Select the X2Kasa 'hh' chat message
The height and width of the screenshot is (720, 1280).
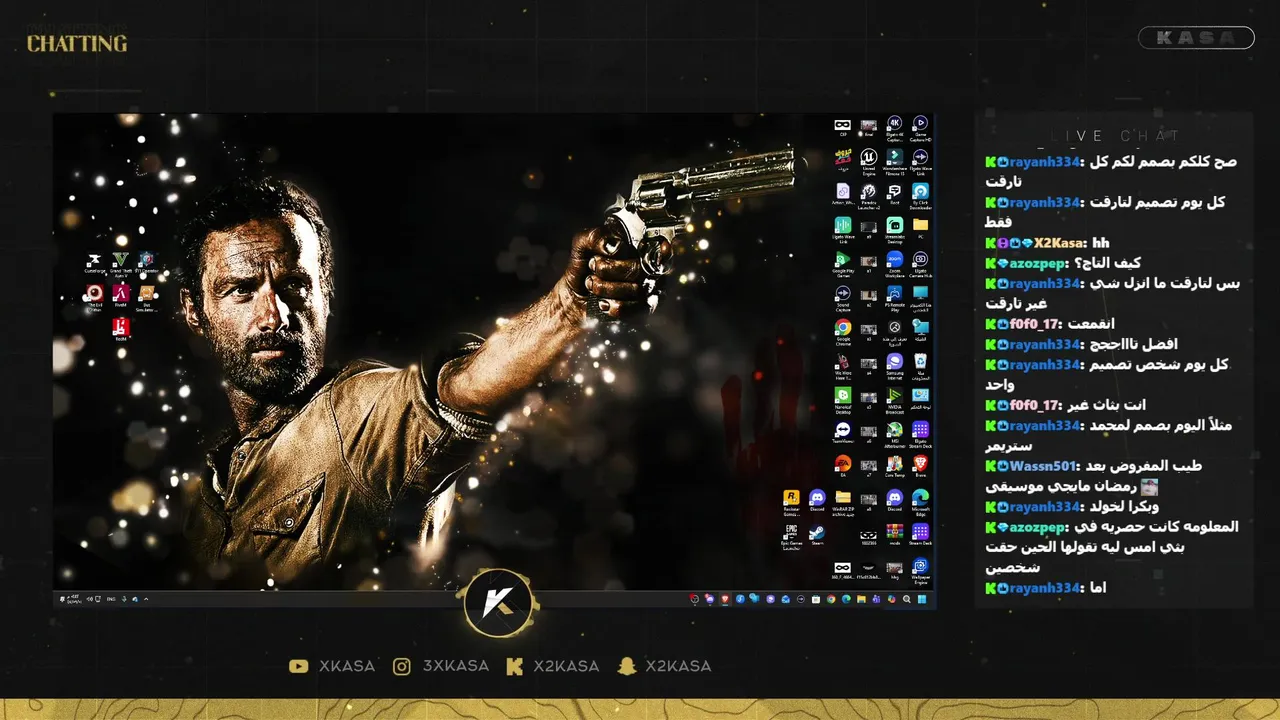tap(1048, 243)
